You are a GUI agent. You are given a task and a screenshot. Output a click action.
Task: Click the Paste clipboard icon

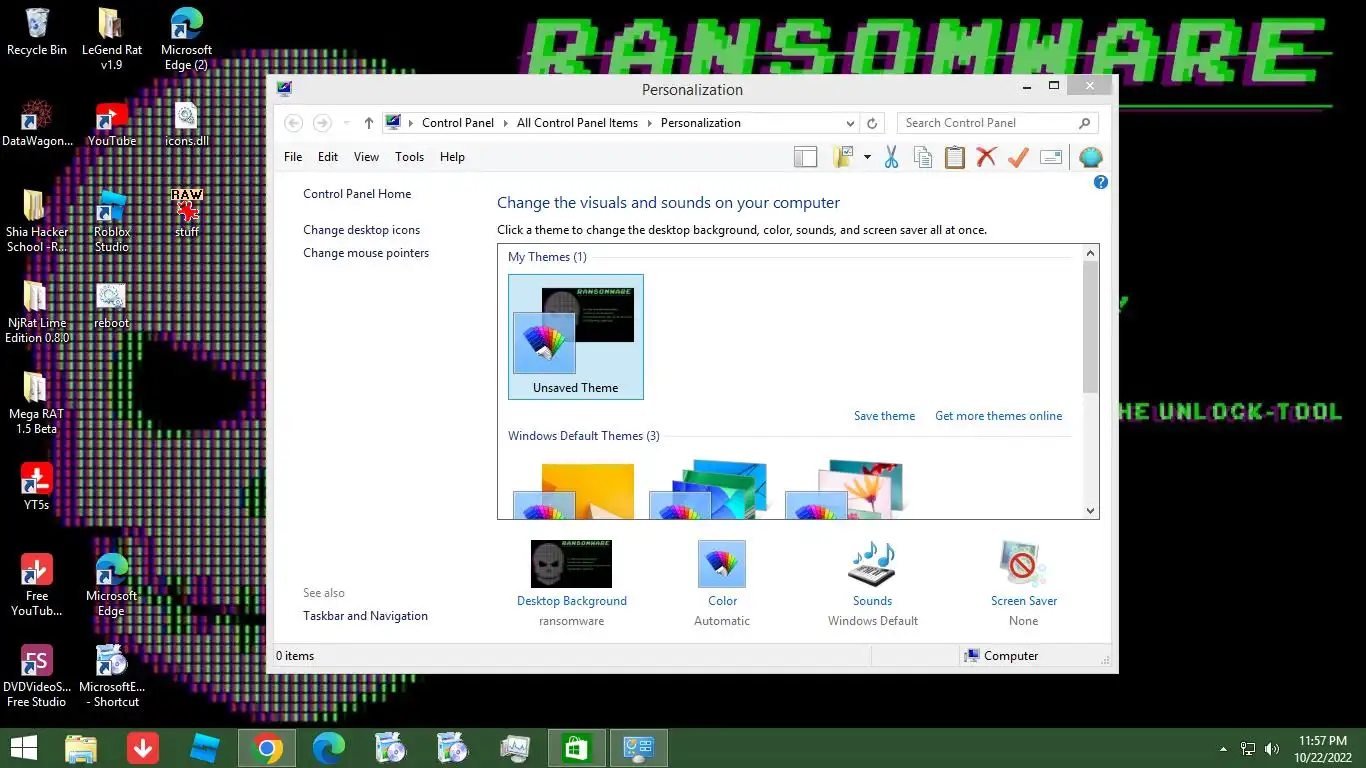tap(955, 157)
